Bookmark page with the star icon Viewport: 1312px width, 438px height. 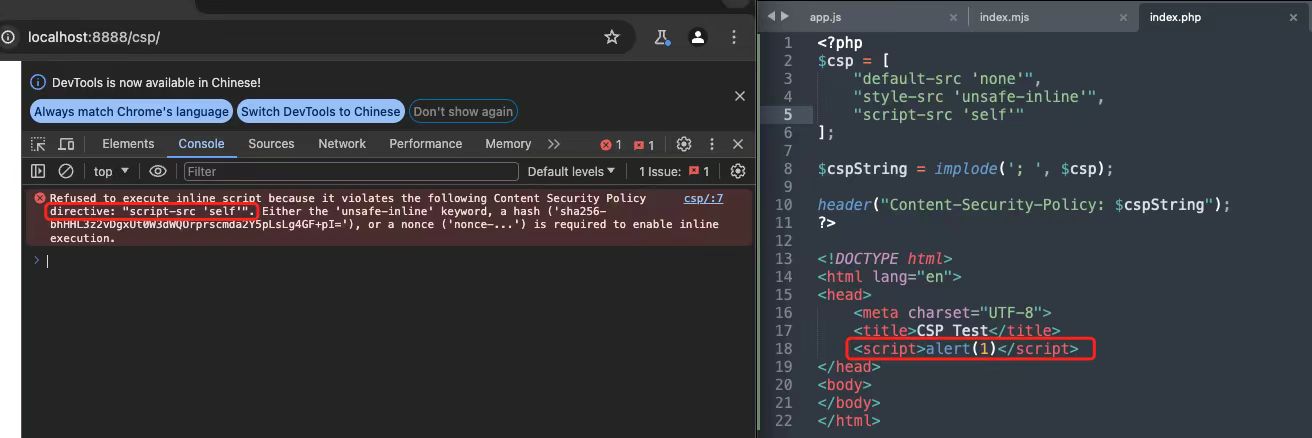click(612, 37)
